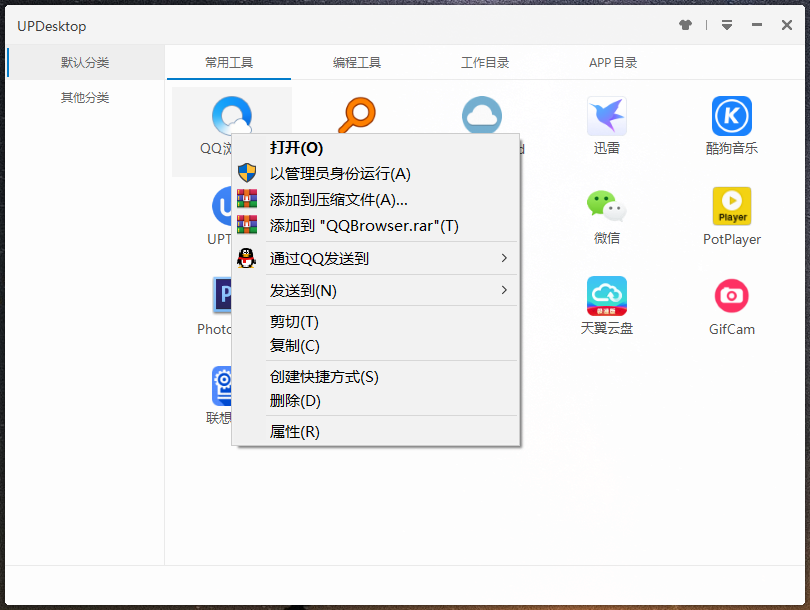The width and height of the screenshot is (810, 610).
Task: Open the GifCam app icon
Action: (x=731, y=296)
